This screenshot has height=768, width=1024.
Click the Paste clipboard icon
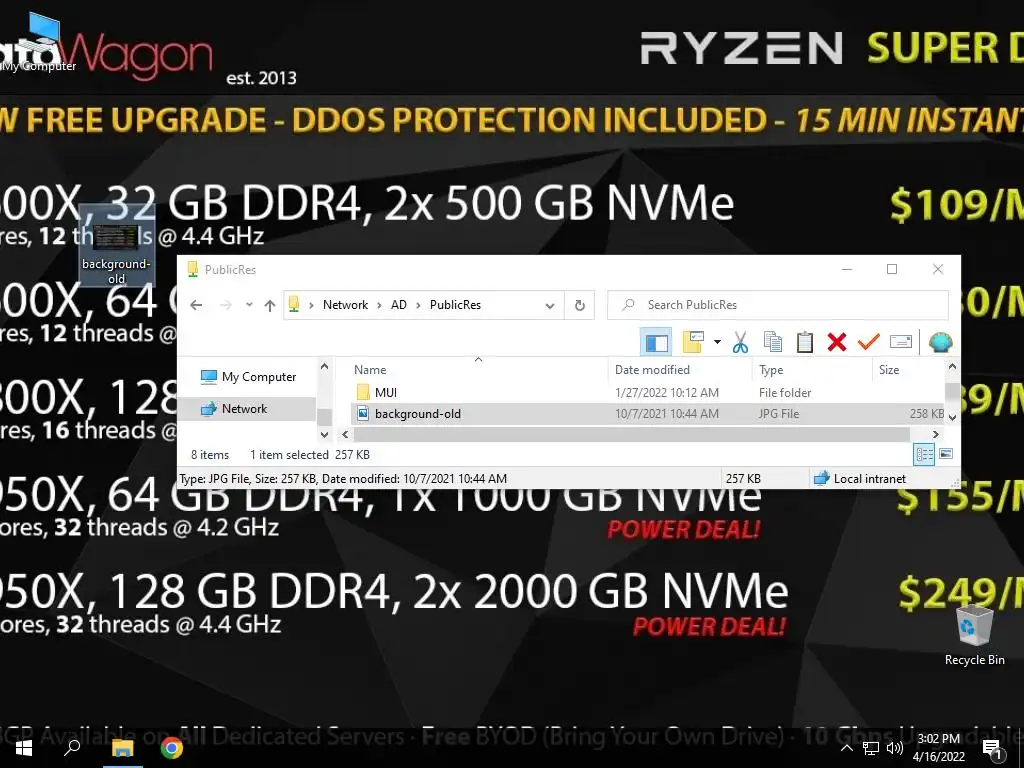point(805,342)
